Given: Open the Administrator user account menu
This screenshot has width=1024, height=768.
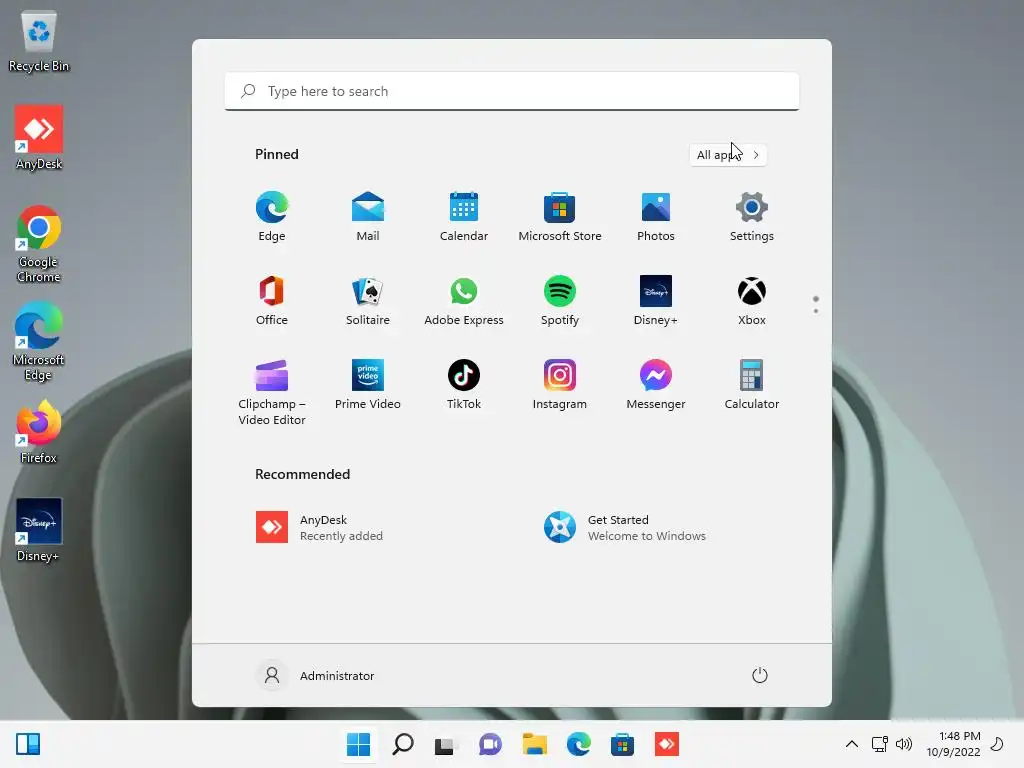Looking at the screenshot, I should (x=316, y=675).
